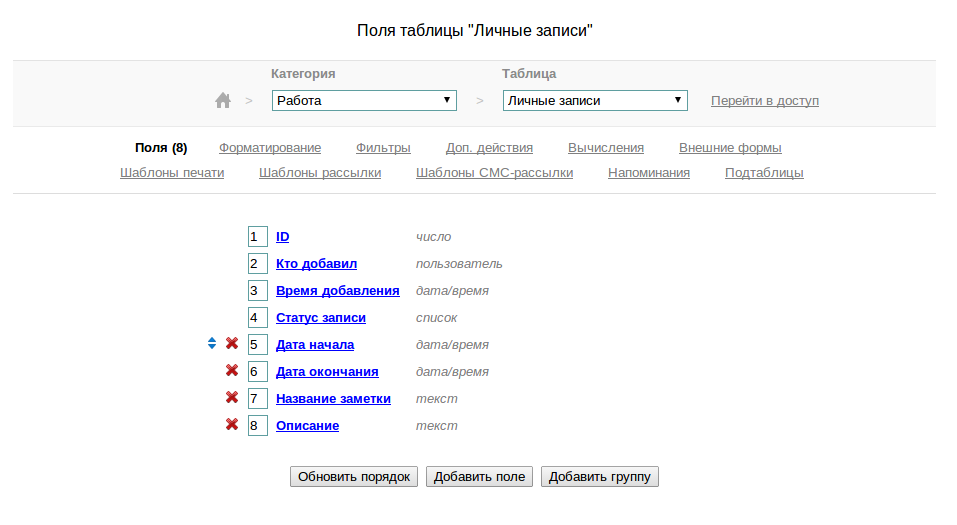Screen dimensions: 957x525
Task: Click the blue sort arrows beside 'Дата начала'
Action: (212, 344)
